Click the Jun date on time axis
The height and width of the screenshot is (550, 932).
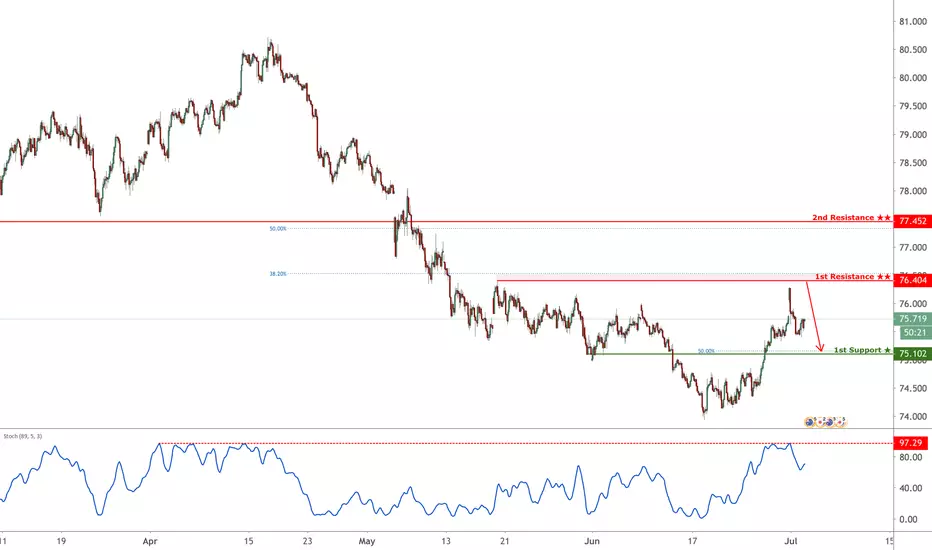coord(592,541)
